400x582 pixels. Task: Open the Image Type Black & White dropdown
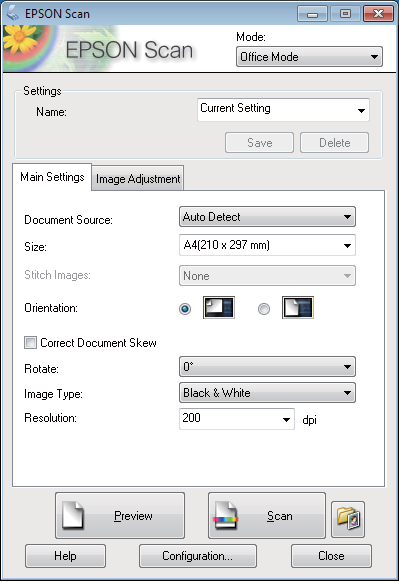point(267,393)
